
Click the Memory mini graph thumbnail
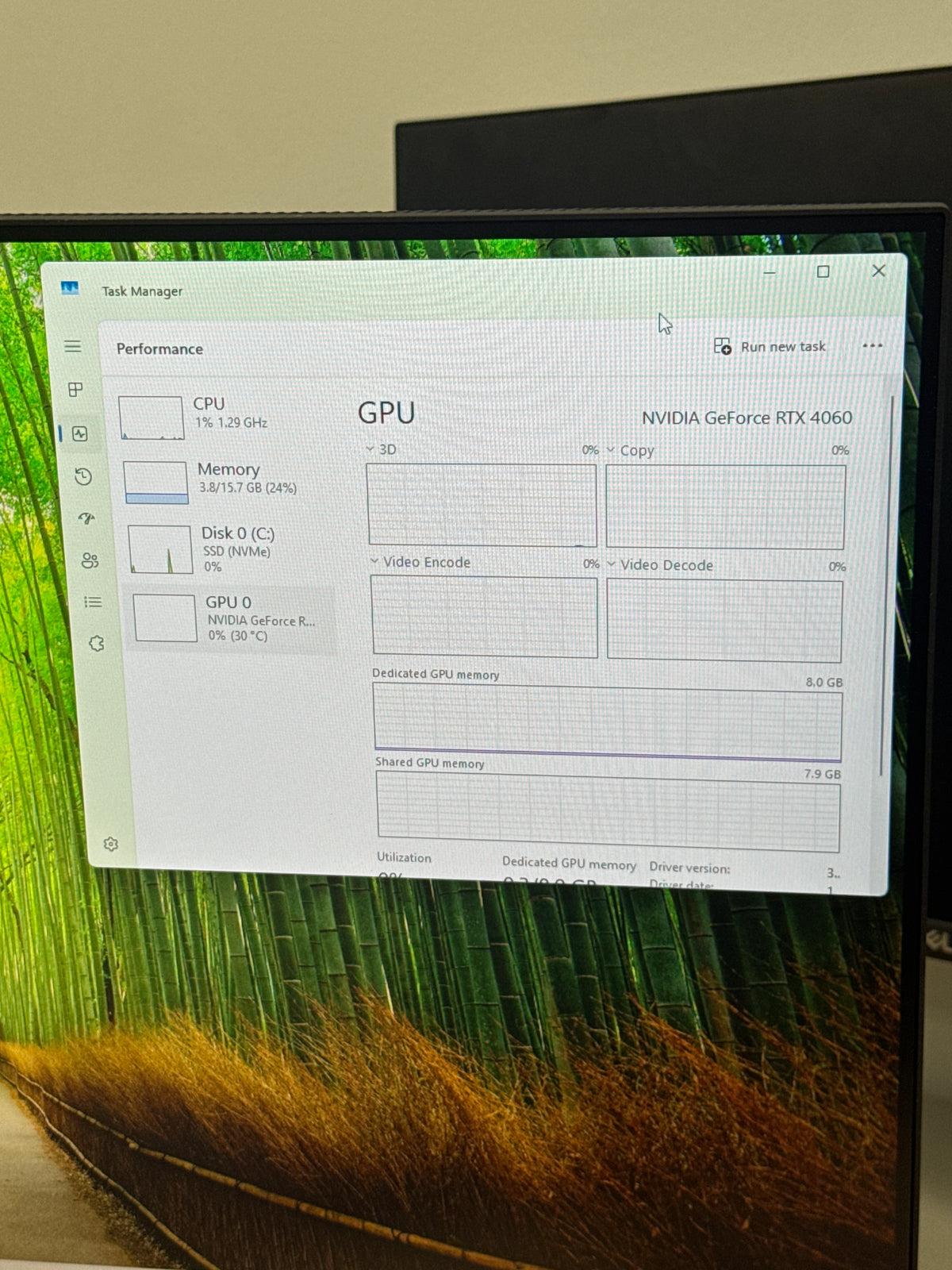coord(155,483)
